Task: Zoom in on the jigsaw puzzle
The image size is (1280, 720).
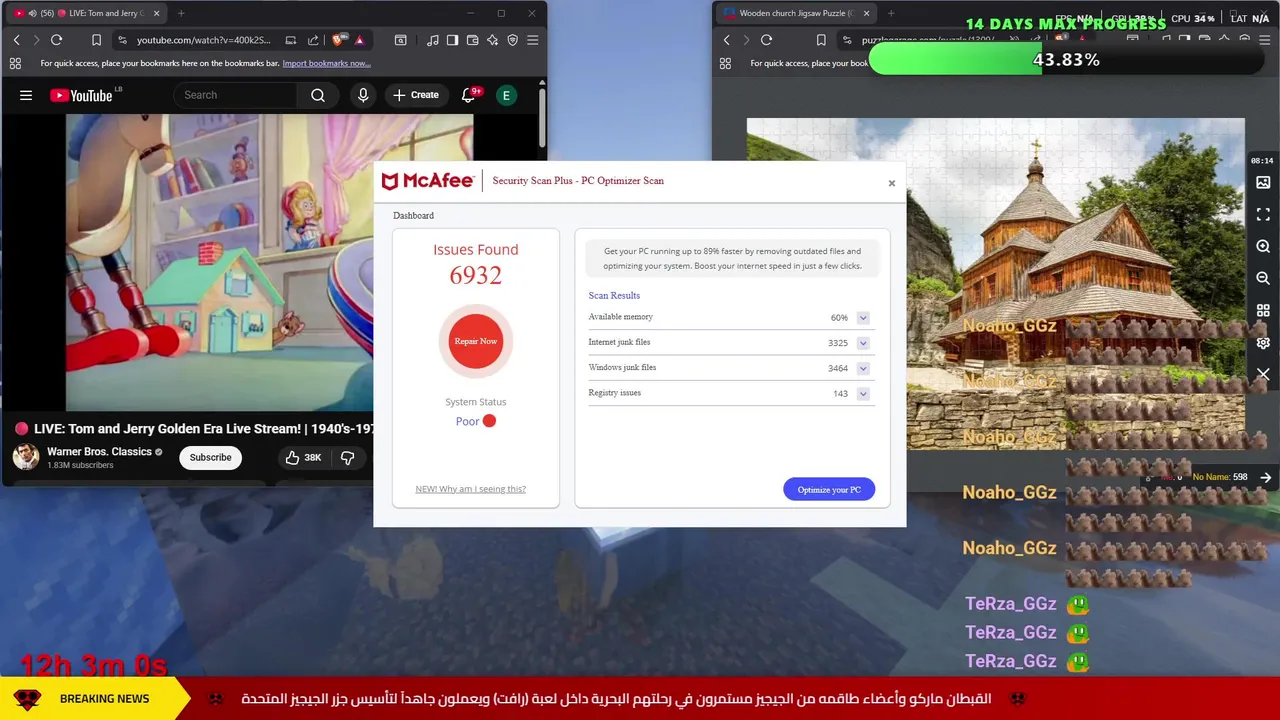Action: (1263, 246)
